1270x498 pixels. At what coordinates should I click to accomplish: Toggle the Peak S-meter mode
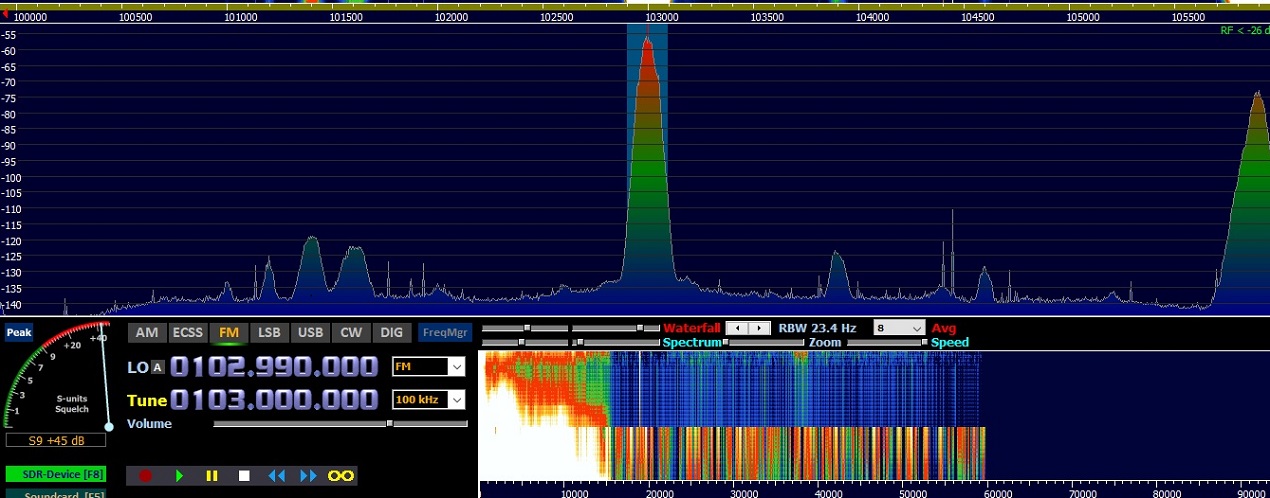19,333
